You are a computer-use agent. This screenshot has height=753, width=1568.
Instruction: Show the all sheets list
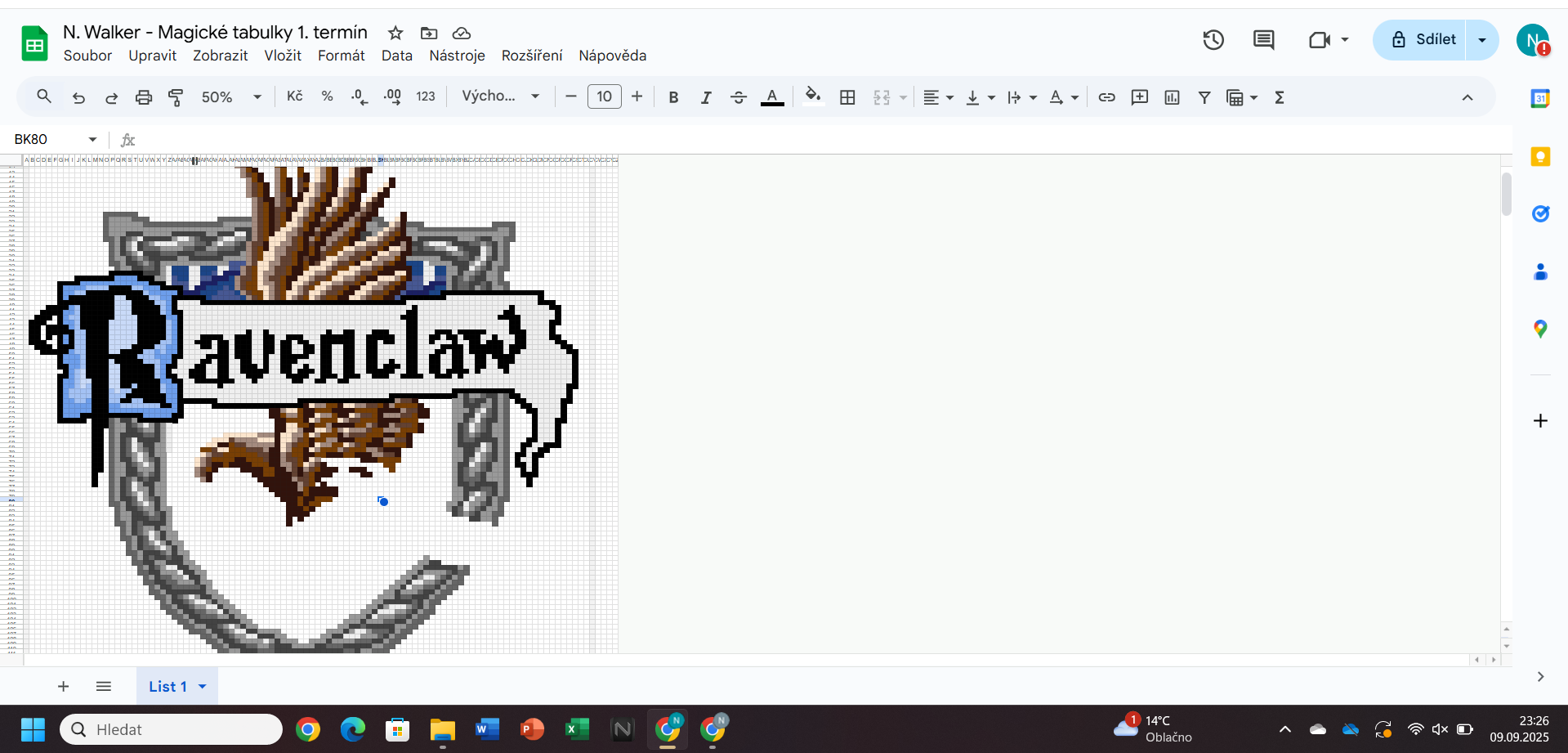pyautogui.click(x=103, y=686)
